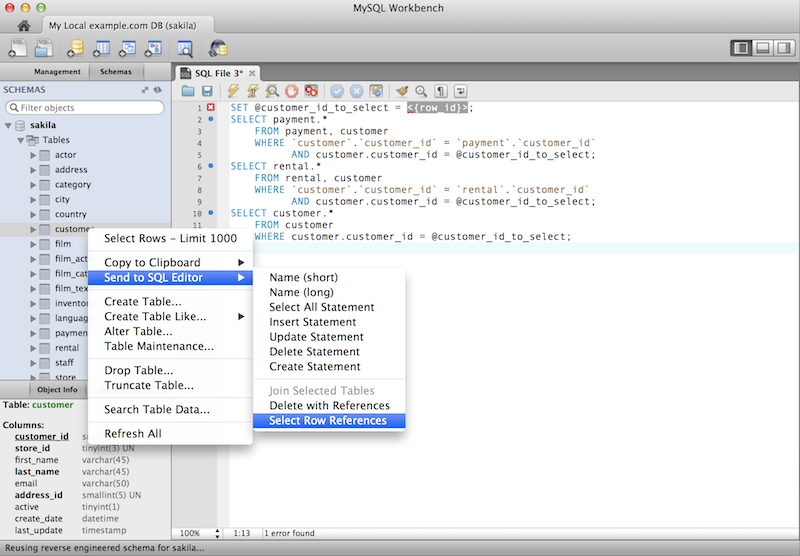Collapse the sakila schema node
The width and height of the screenshot is (800, 556).
coord(9,126)
